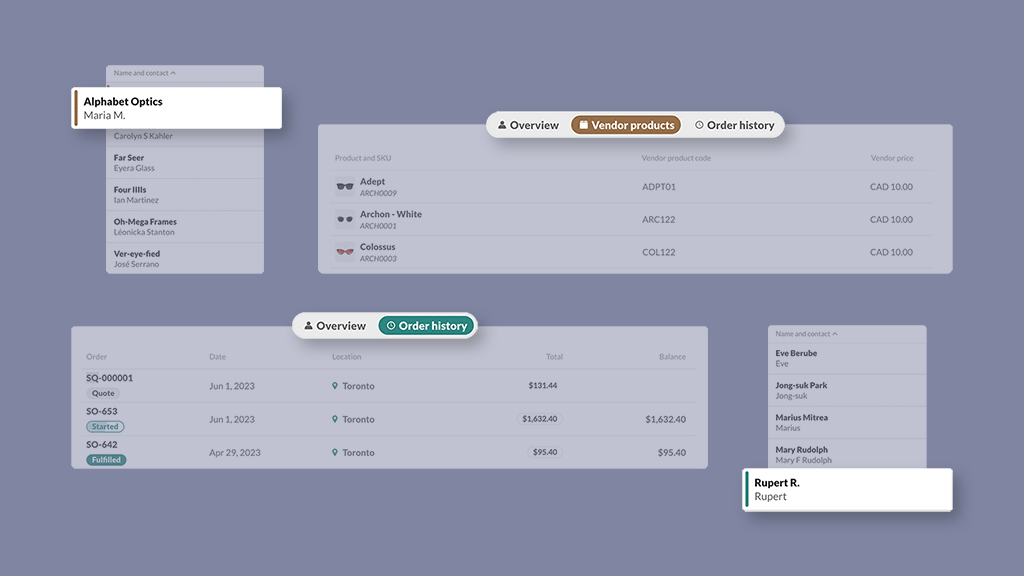Click the person icon on the upper Overview tab
Screen dimensions: 1024x576
501,124
